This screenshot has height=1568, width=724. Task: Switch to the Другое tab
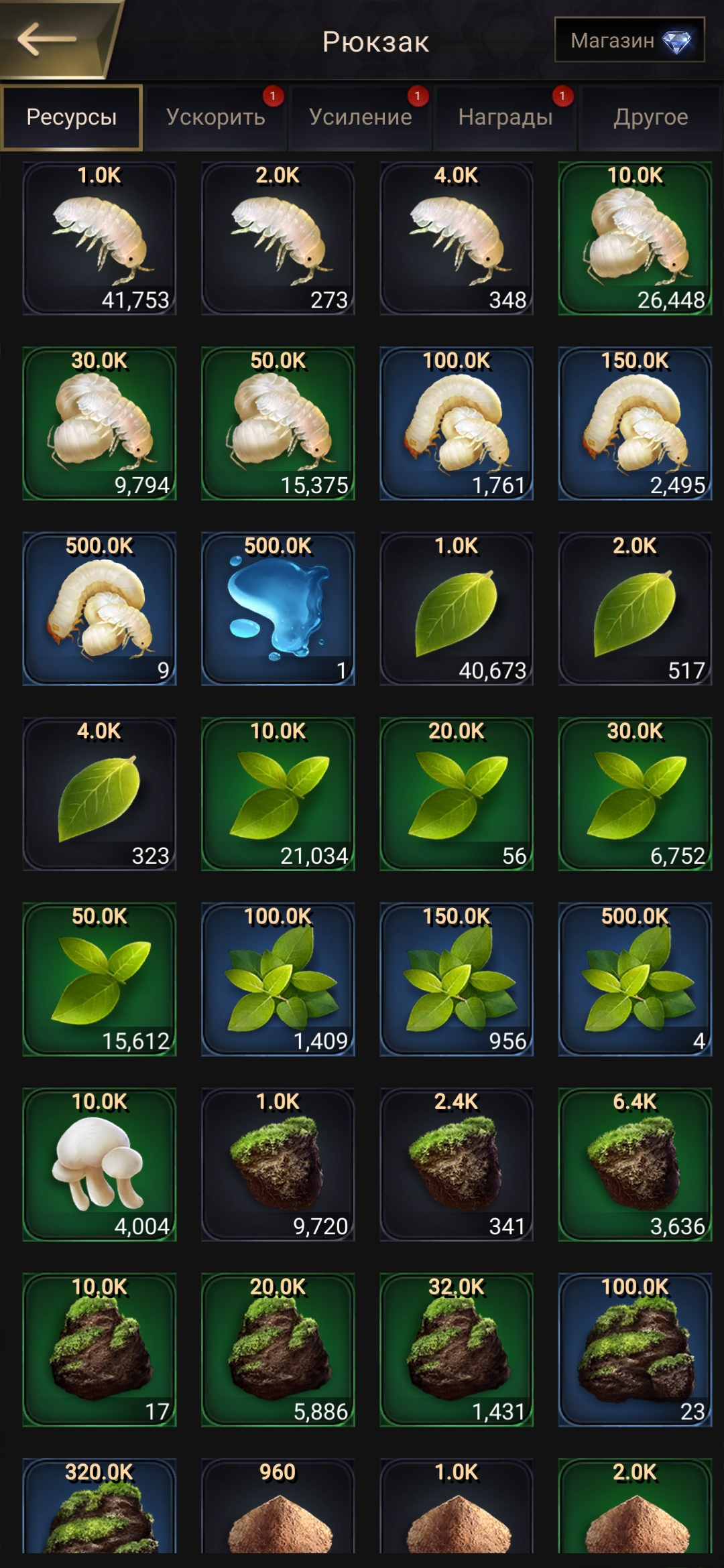[x=650, y=117]
